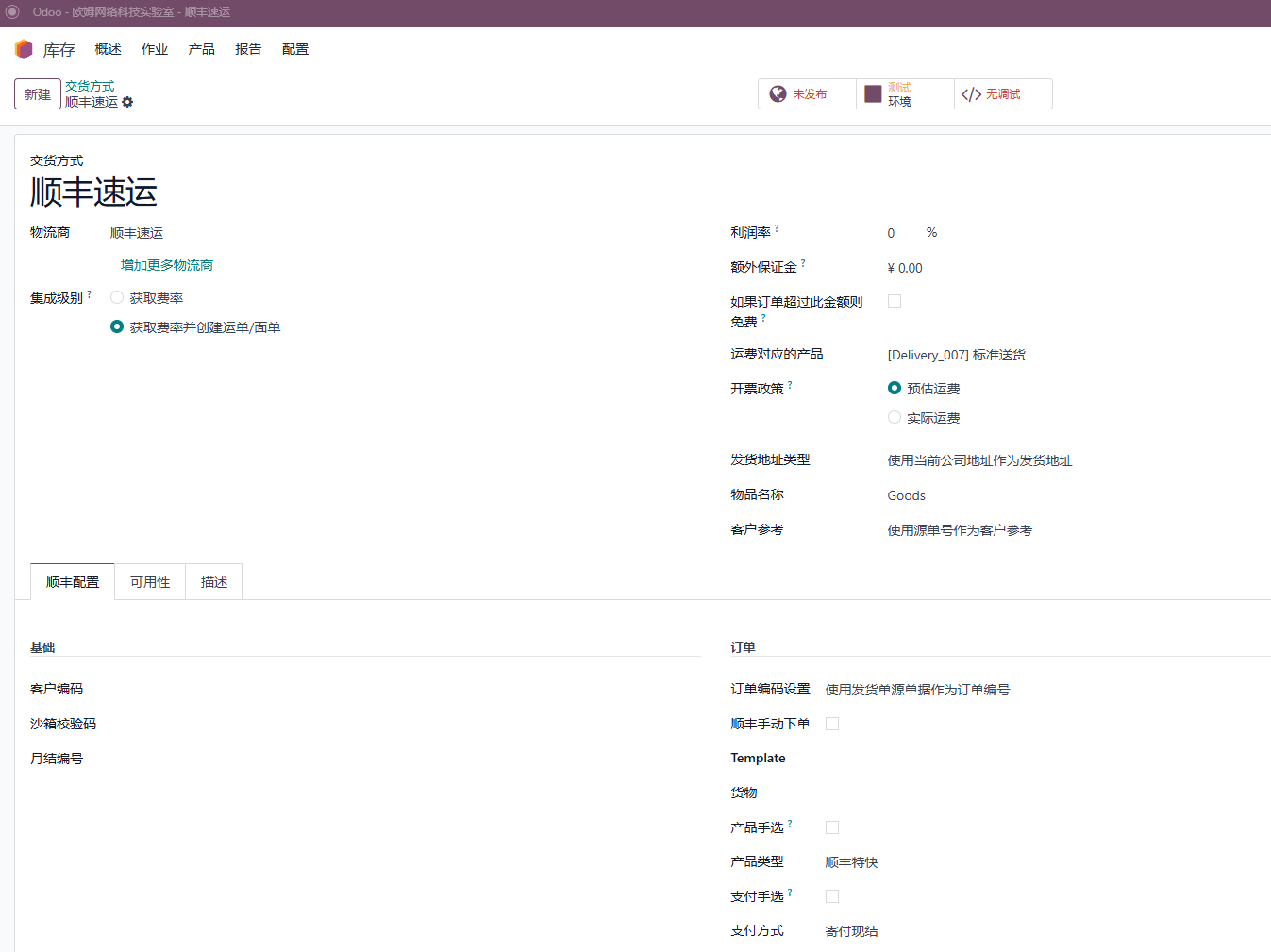Click the 增加更多物流商 link
The width and height of the screenshot is (1271, 952).
coord(167,265)
